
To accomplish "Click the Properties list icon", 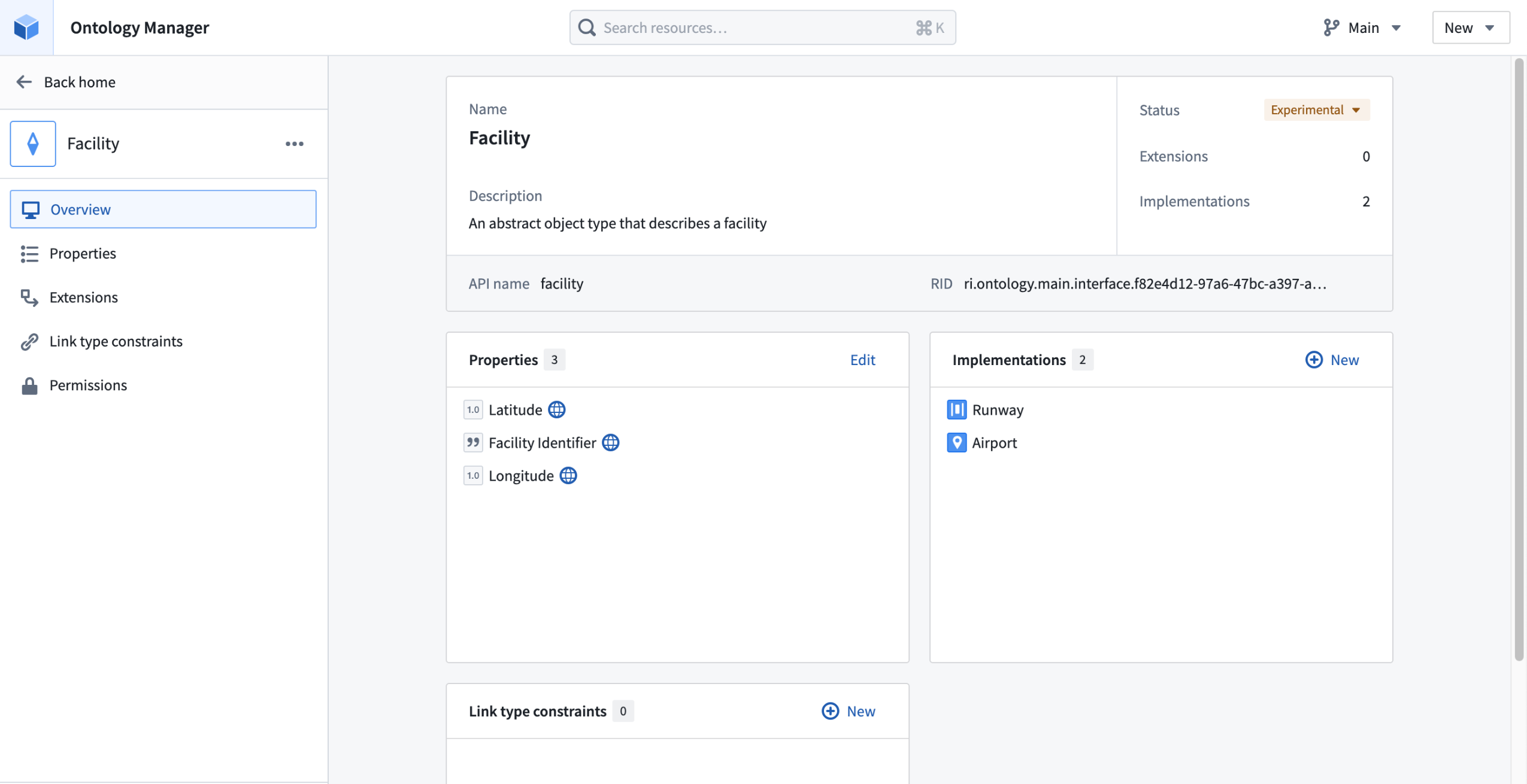I will [x=29, y=254].
